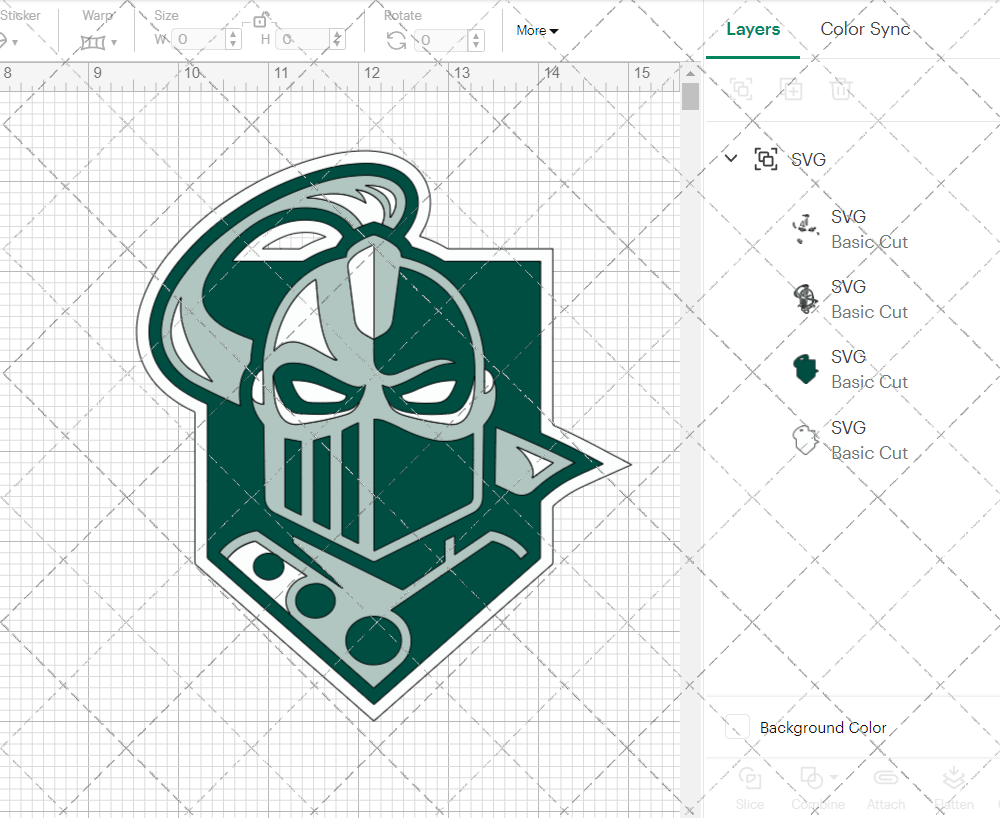Click the SVG group icon next to group name

tap(766, 159)
